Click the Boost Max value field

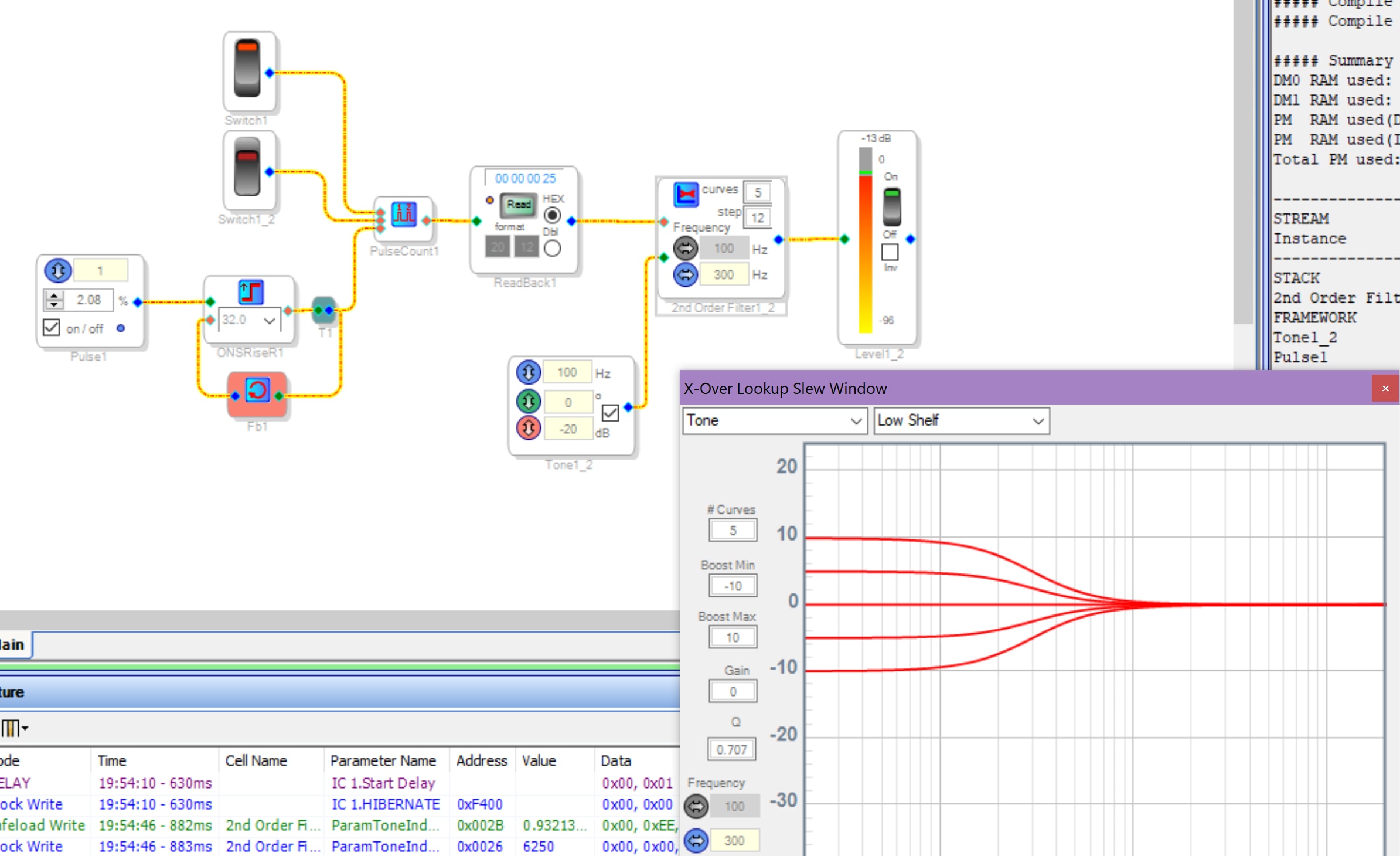(733, 637)
